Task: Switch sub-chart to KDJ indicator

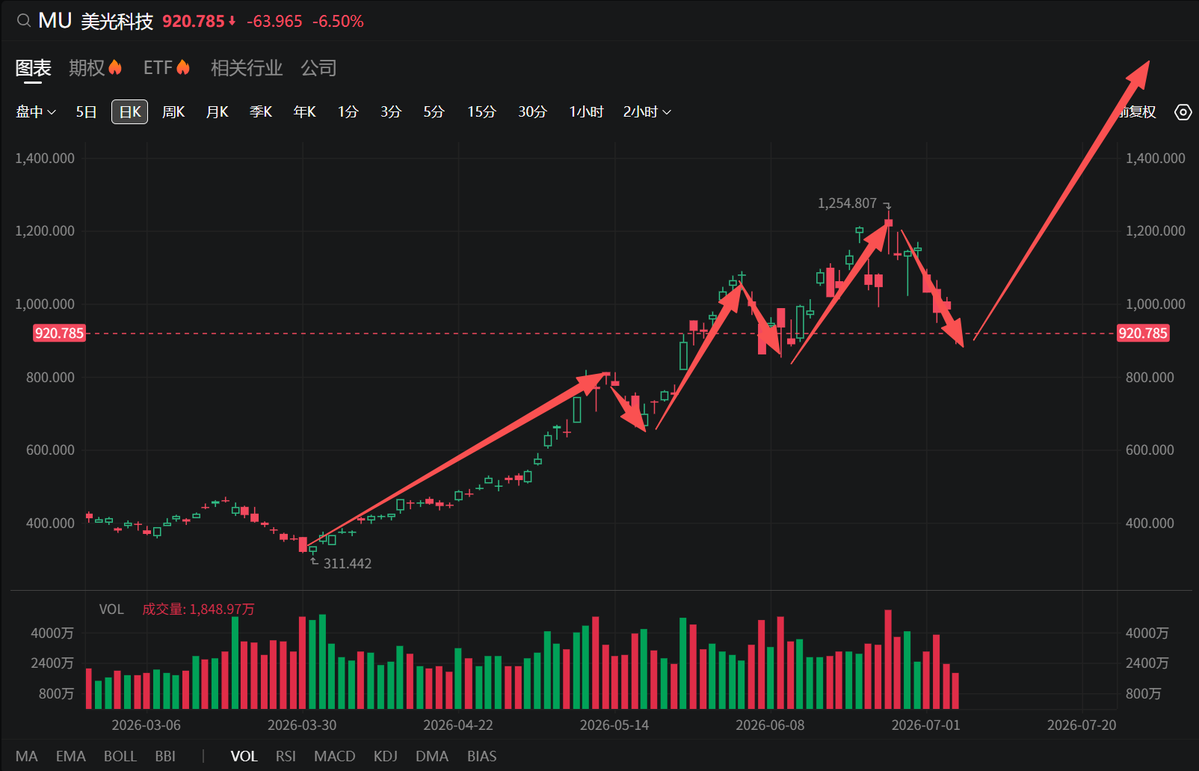Action: tap(385, 756)
